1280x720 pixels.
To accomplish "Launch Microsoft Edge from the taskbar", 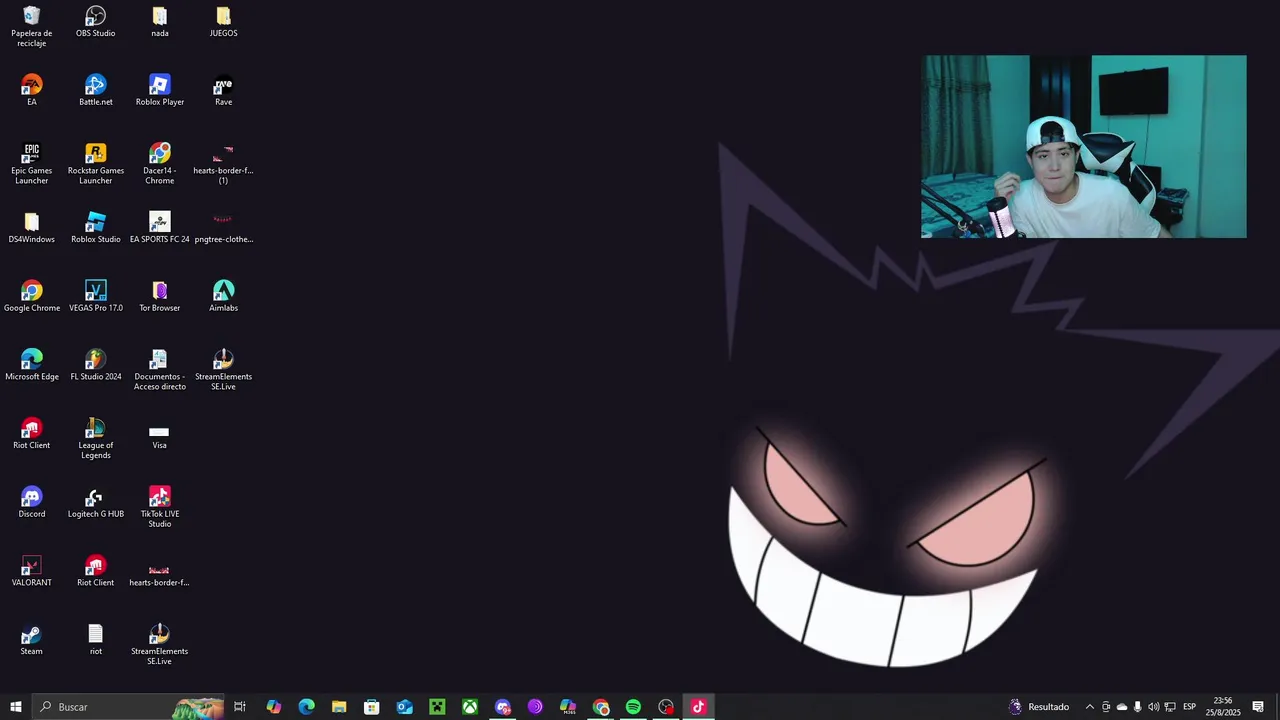I will (x=307, y=707).
